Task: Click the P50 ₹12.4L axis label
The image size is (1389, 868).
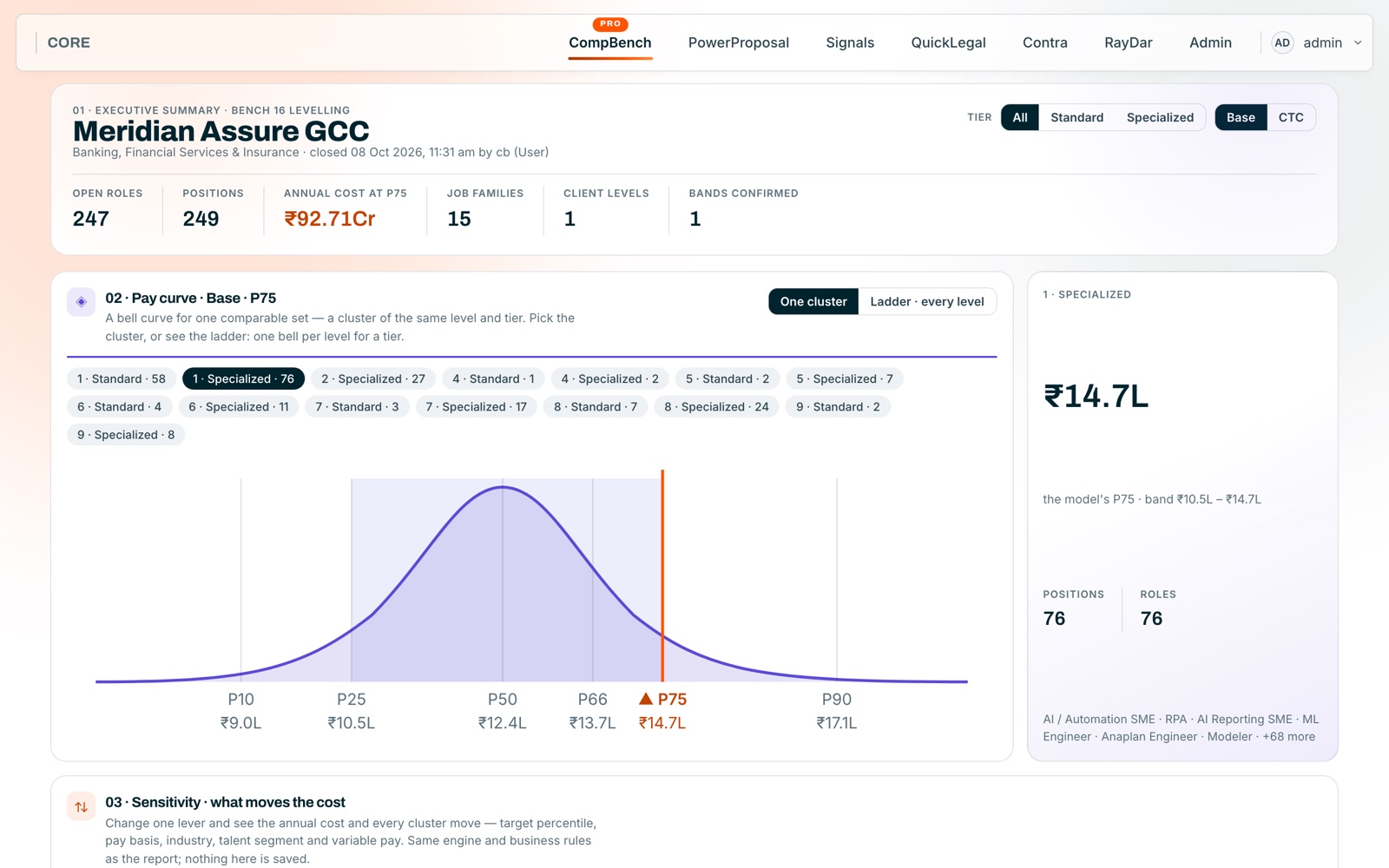Action: point(503,711)
